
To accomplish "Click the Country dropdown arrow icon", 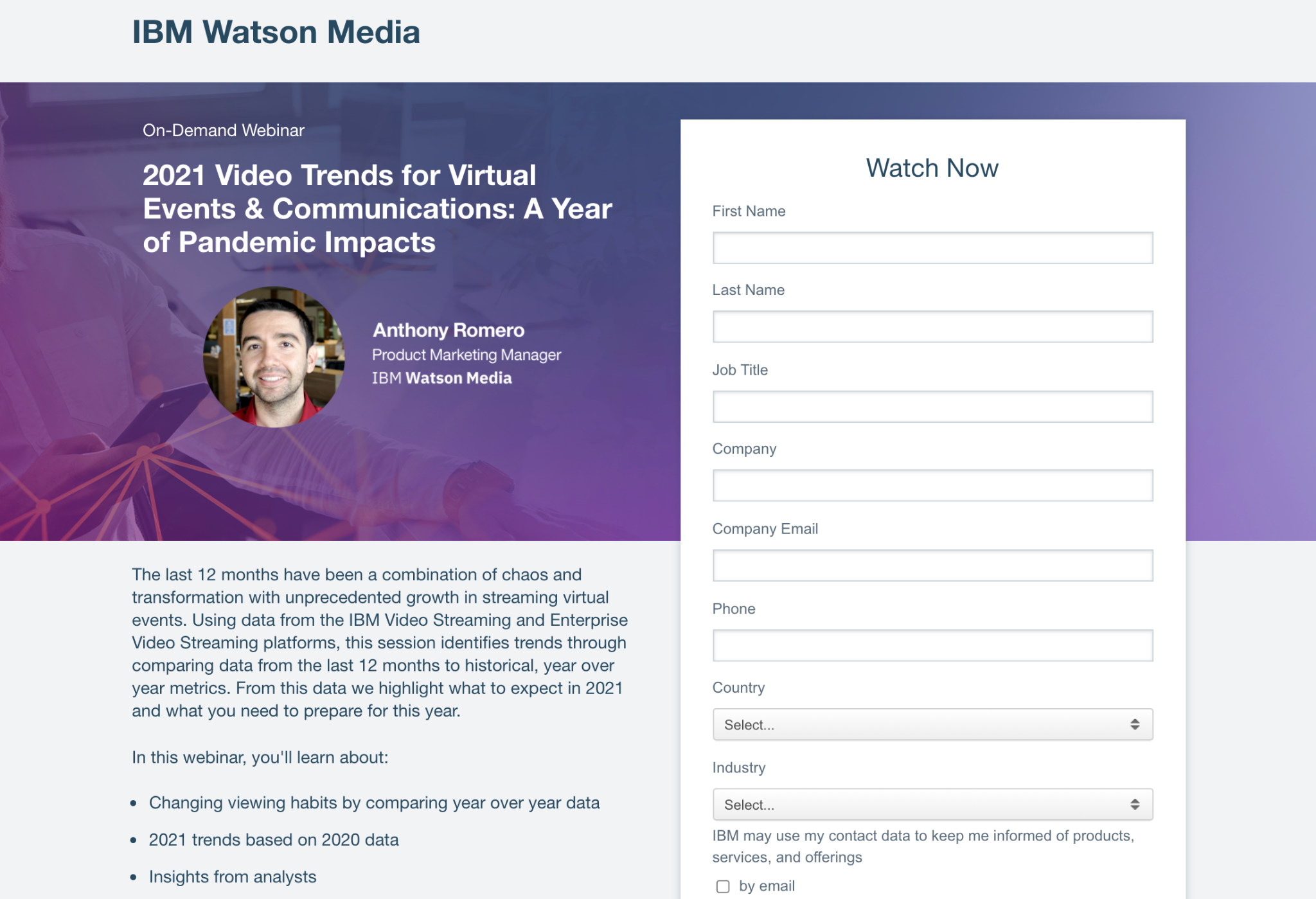I will (x=1135, y=725).
